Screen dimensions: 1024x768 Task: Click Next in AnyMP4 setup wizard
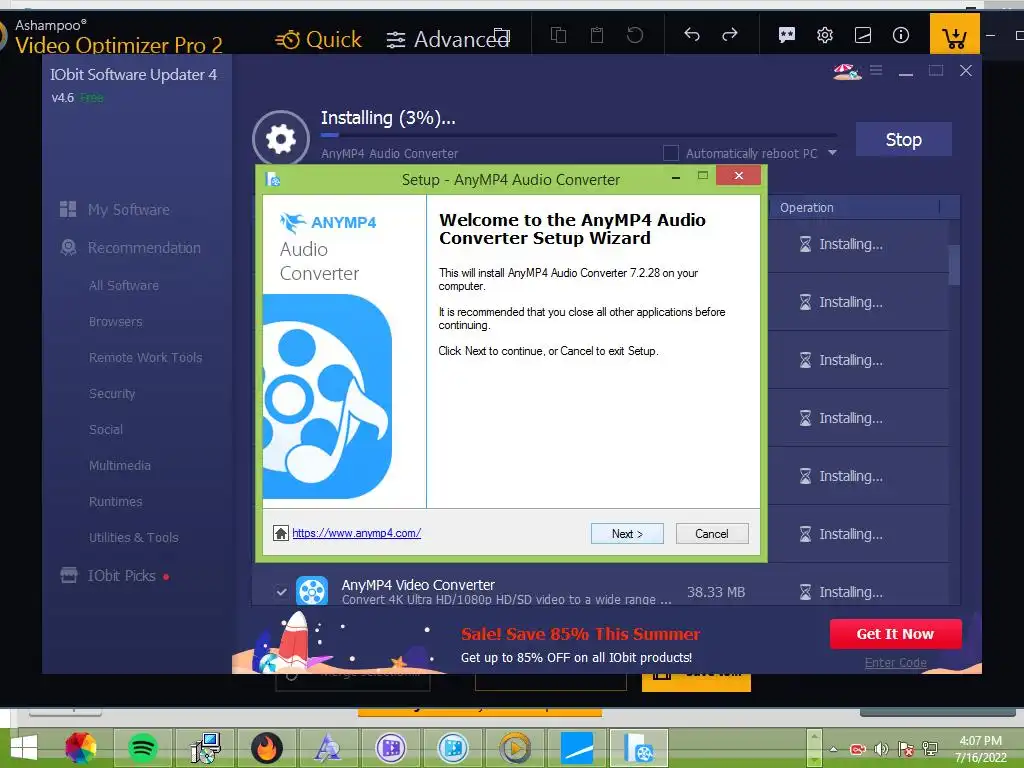(x=627, y=534)
